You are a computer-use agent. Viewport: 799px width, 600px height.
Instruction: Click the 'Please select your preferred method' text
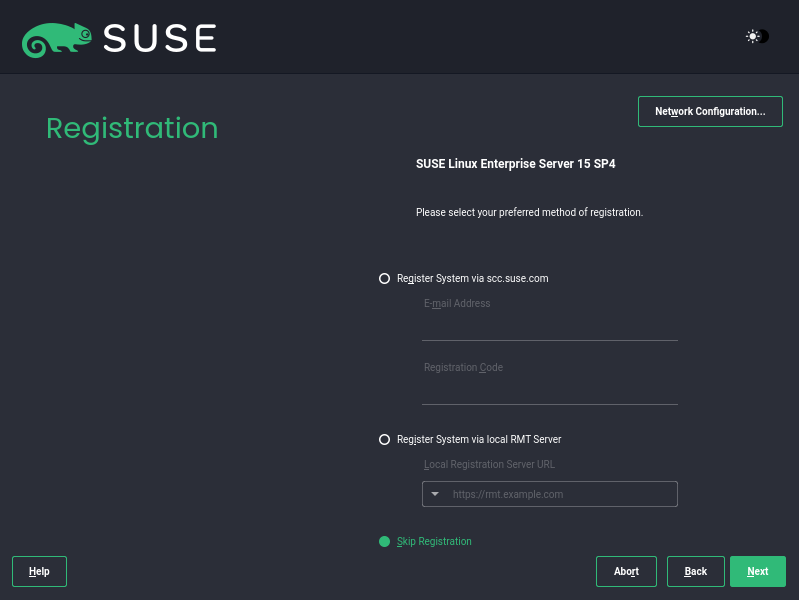tap(529, 212)
